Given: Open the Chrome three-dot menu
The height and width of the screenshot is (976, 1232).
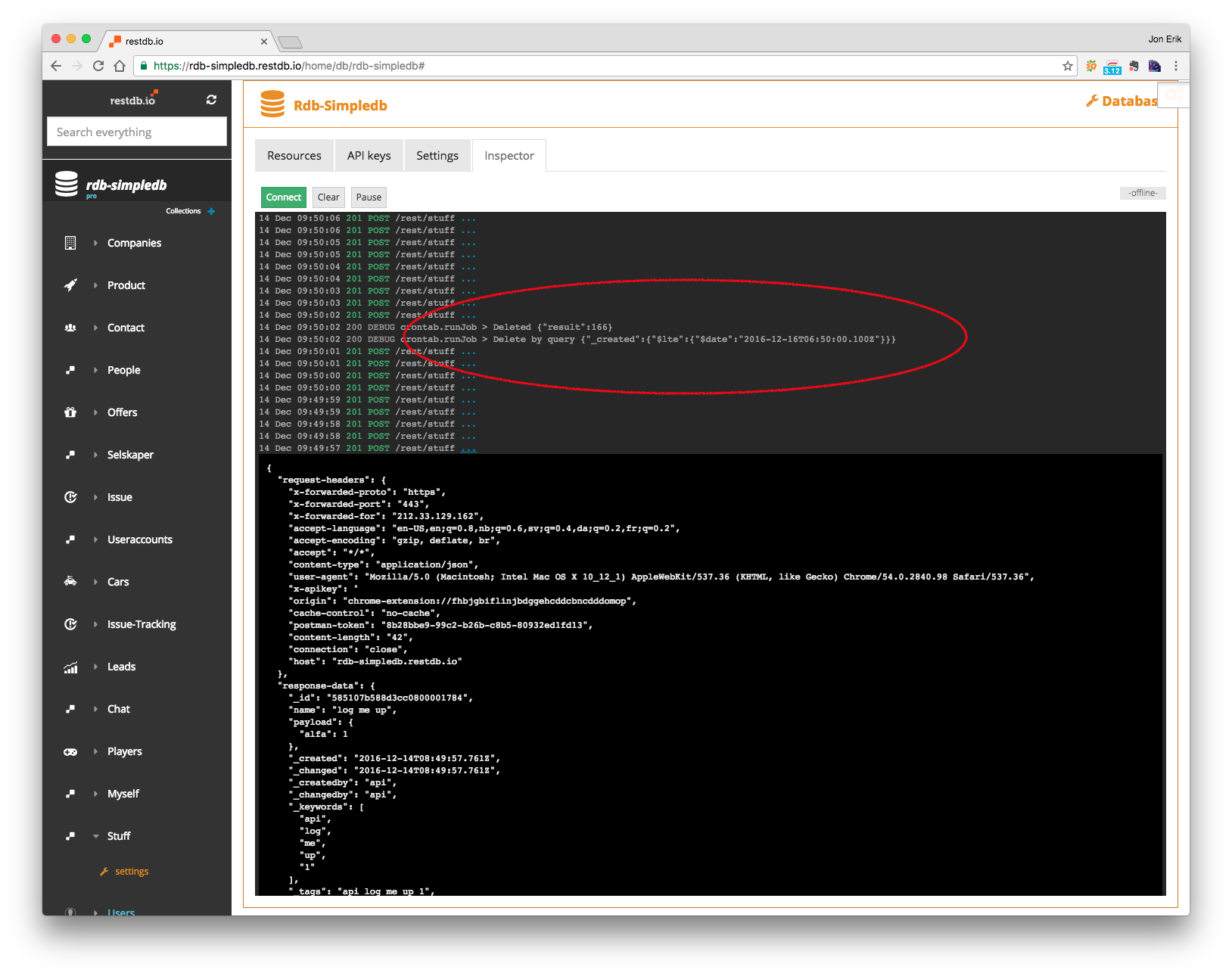Looking at the screenshot, I should [1176, 66].
